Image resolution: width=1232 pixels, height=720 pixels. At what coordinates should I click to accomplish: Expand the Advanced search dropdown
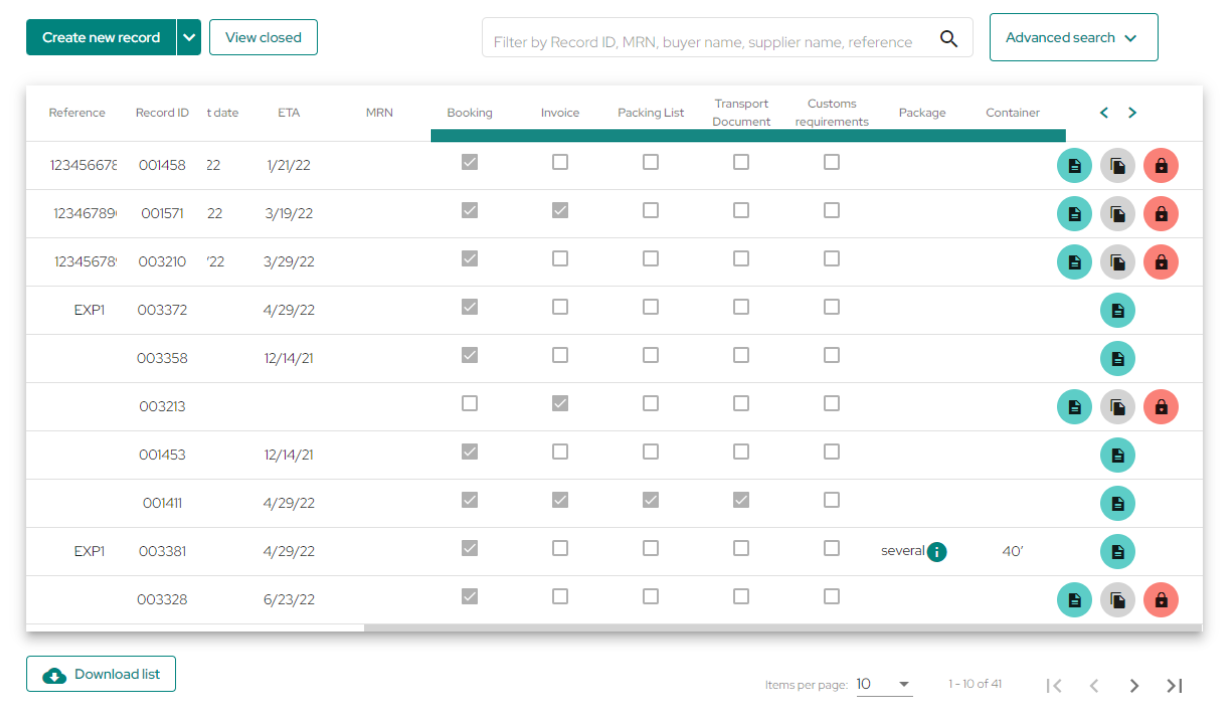click(x=1074, y=37)
